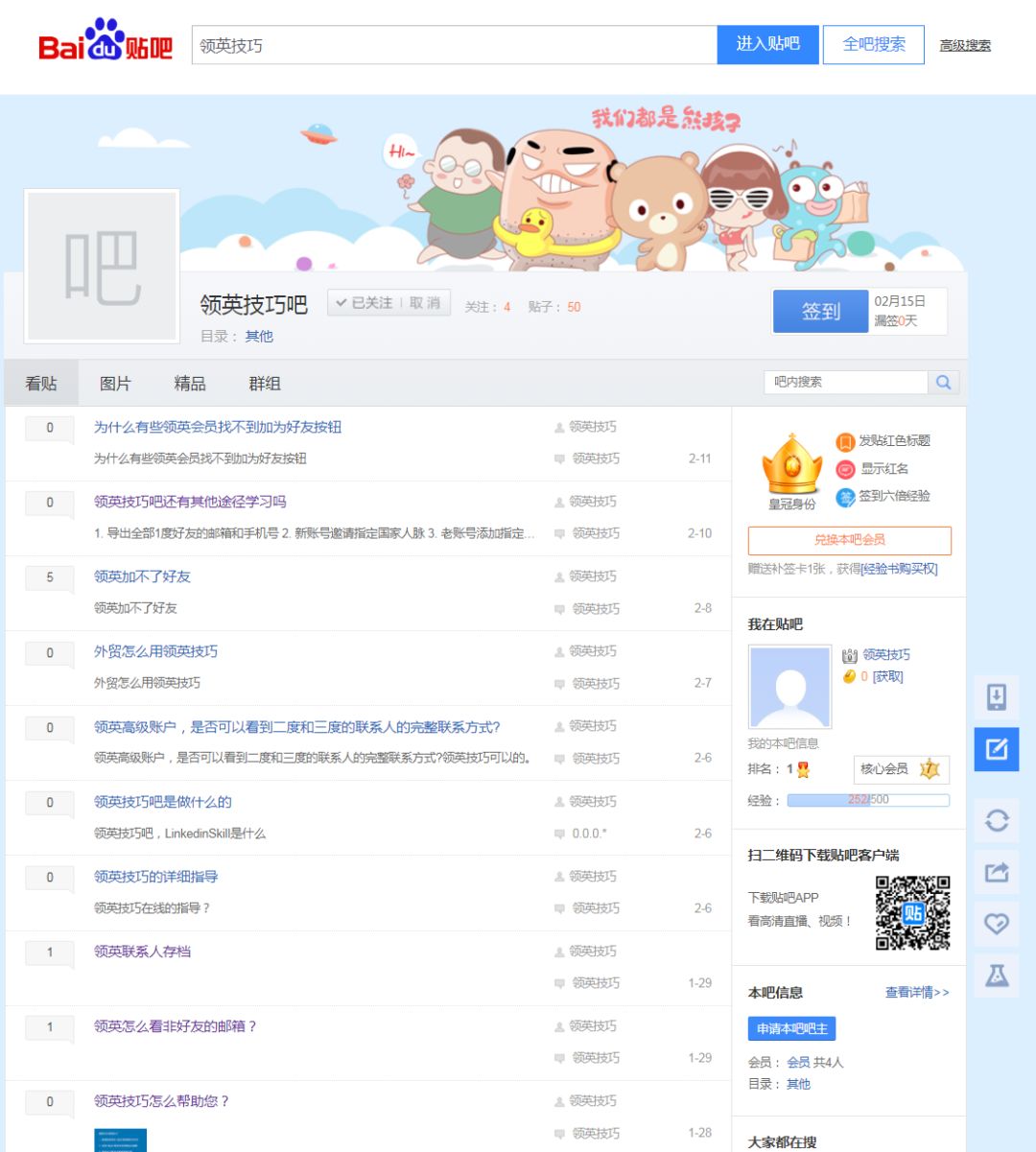
Task: Open post 领英技巧的详细指导
Action: [155, 877]
